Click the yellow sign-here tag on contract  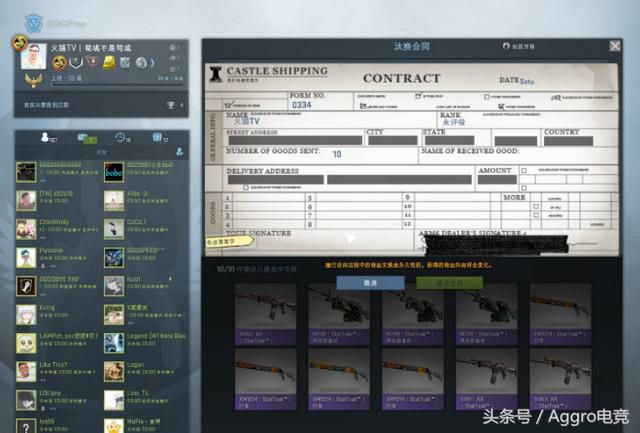(229, 241)
